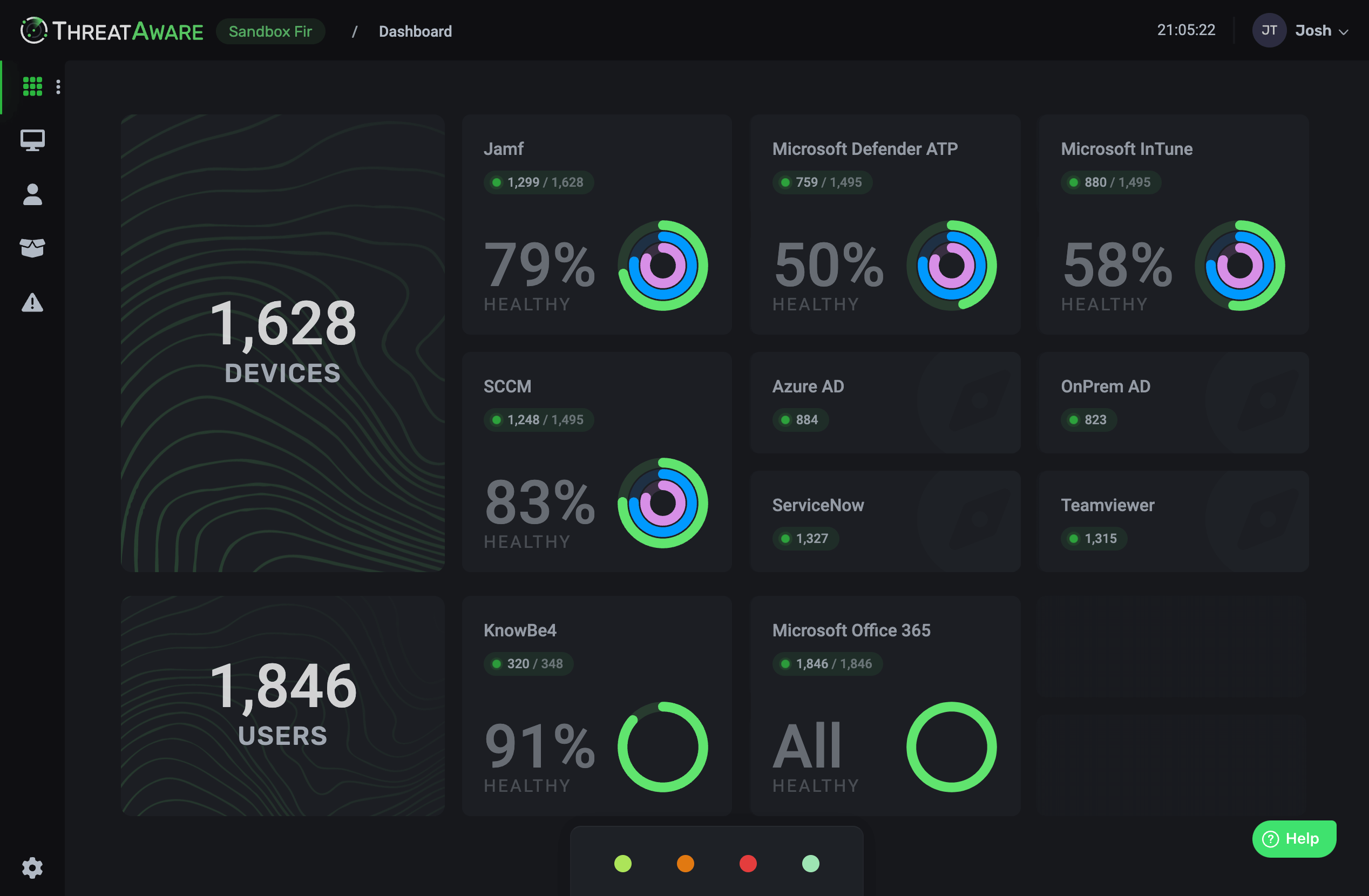Select the lime green status dot
The height and width of the screenshot is (896, 1369).
pyautogui.click(x=623, y=863)
